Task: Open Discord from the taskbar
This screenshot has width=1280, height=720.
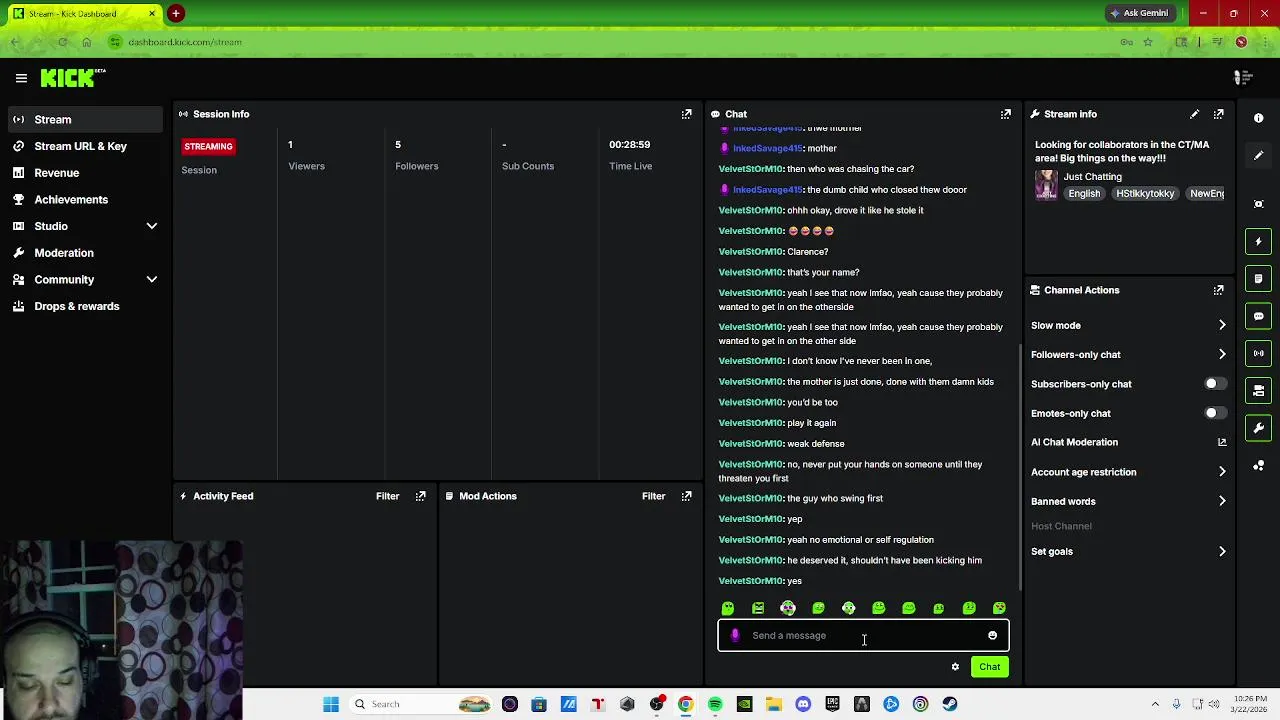Action: coord(803,704)
